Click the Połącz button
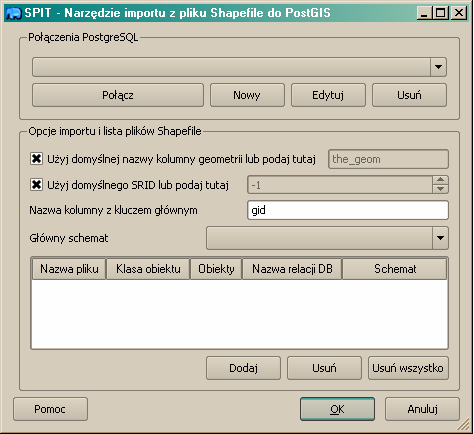 pos(118,95)
